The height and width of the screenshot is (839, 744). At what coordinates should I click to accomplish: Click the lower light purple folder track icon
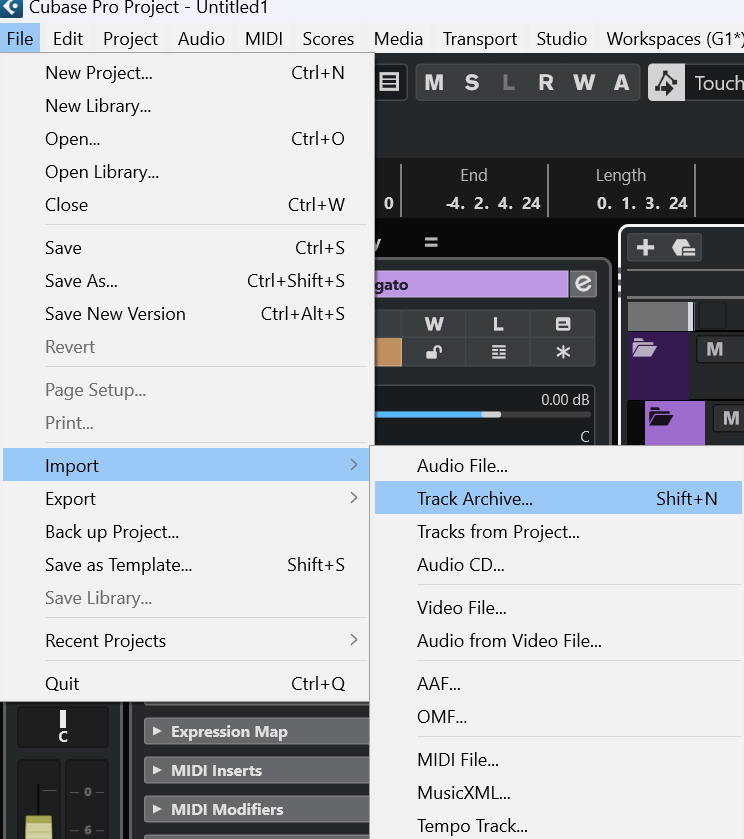pos(661,416)
